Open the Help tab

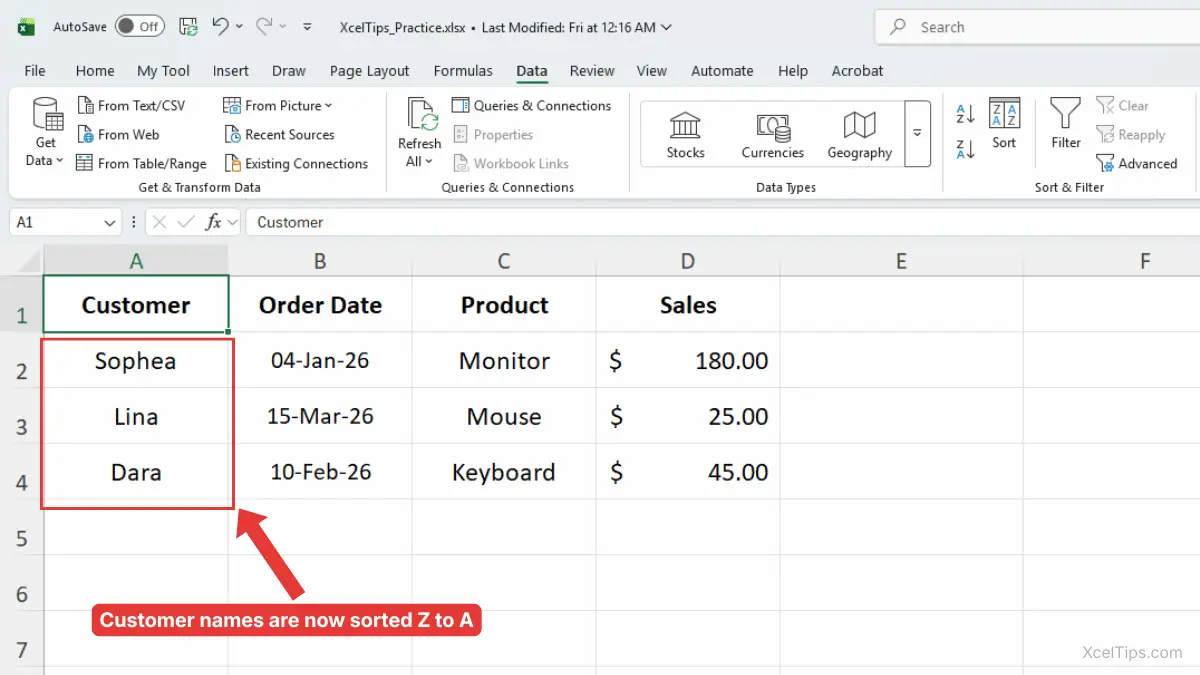tap(793, 71)
